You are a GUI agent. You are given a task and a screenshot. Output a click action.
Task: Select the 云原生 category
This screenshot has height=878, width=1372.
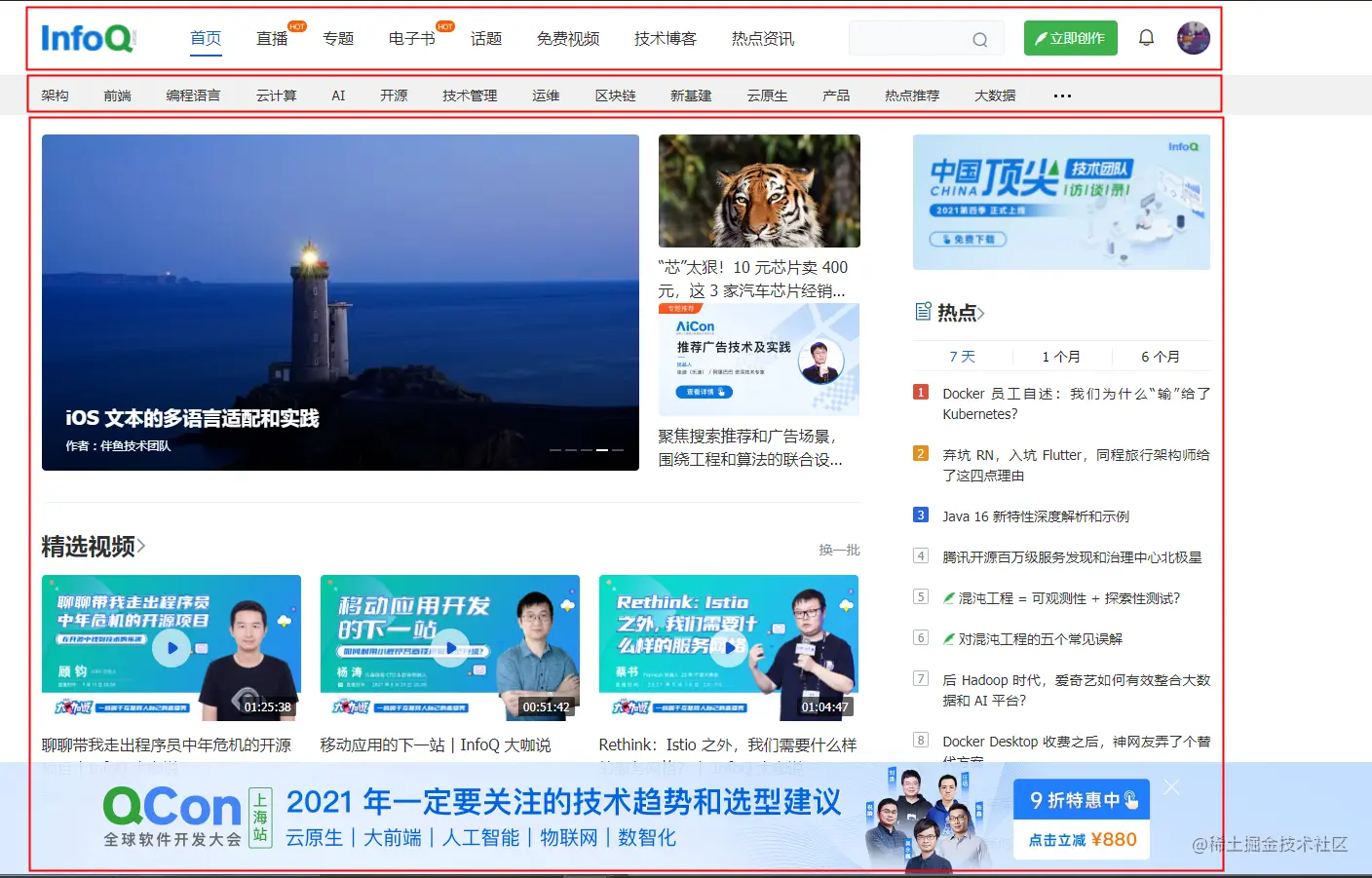(x=767, y=95)
